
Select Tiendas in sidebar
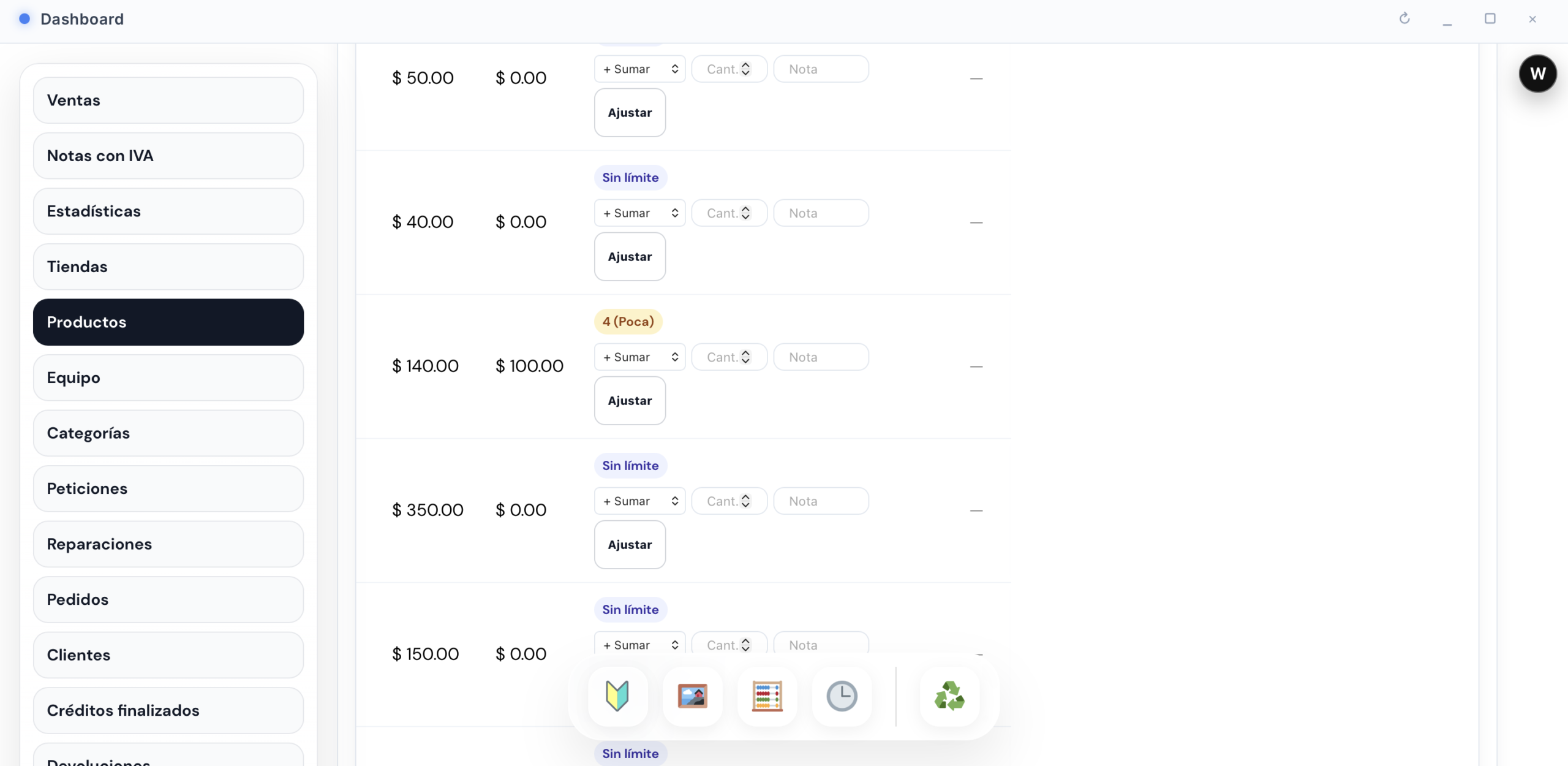click(x=168, y=267)
